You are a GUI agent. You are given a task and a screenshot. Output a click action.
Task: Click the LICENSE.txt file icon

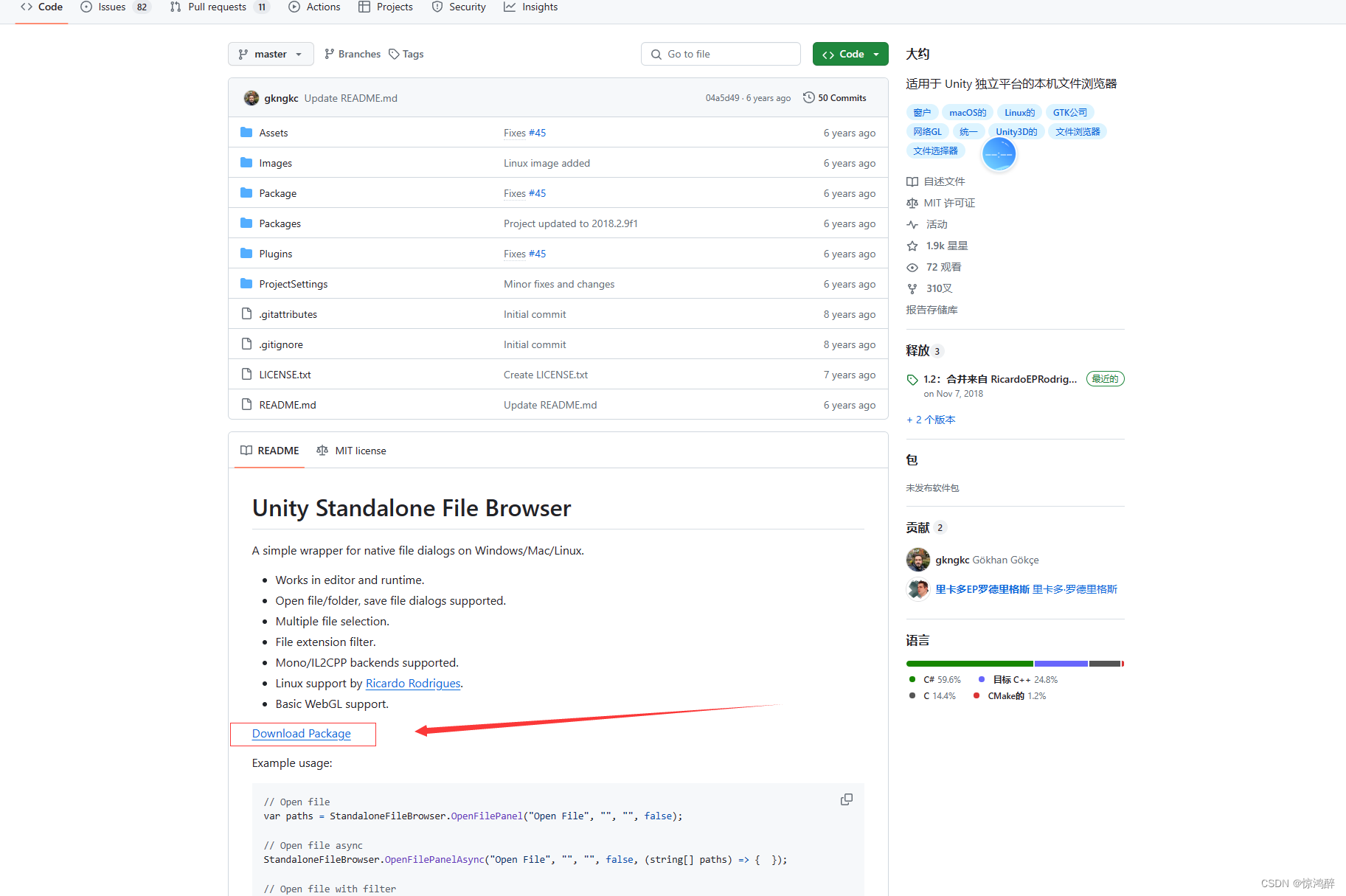click(x=246, y=375)
